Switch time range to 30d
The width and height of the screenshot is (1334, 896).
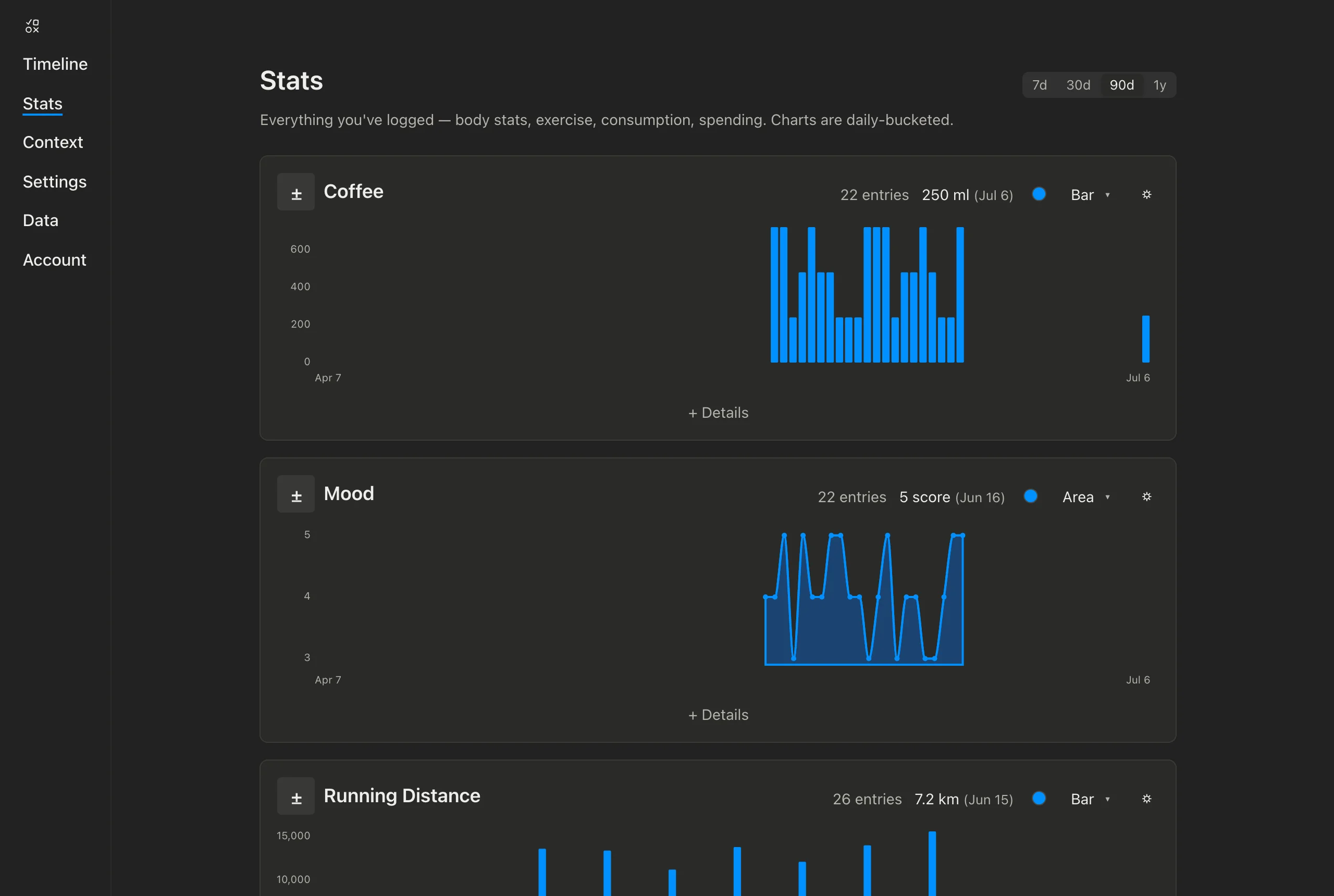(1078, 85)
